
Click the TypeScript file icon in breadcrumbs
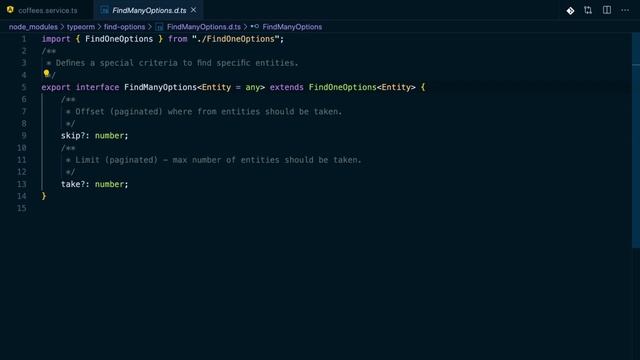(159, 27)
